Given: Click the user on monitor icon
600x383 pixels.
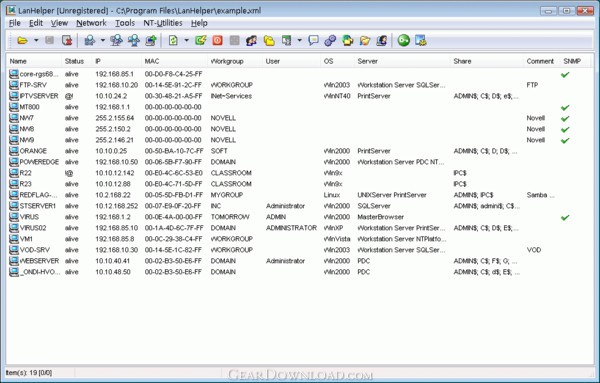Looking at the screenshot, I should (382, 40).
